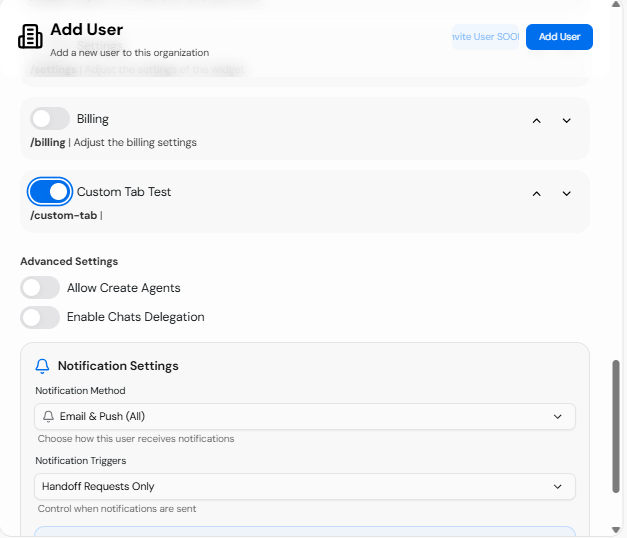Disable the Custom Tab Test toggle
The height and width of the screenshot is (538, 627).
[50, 192]
